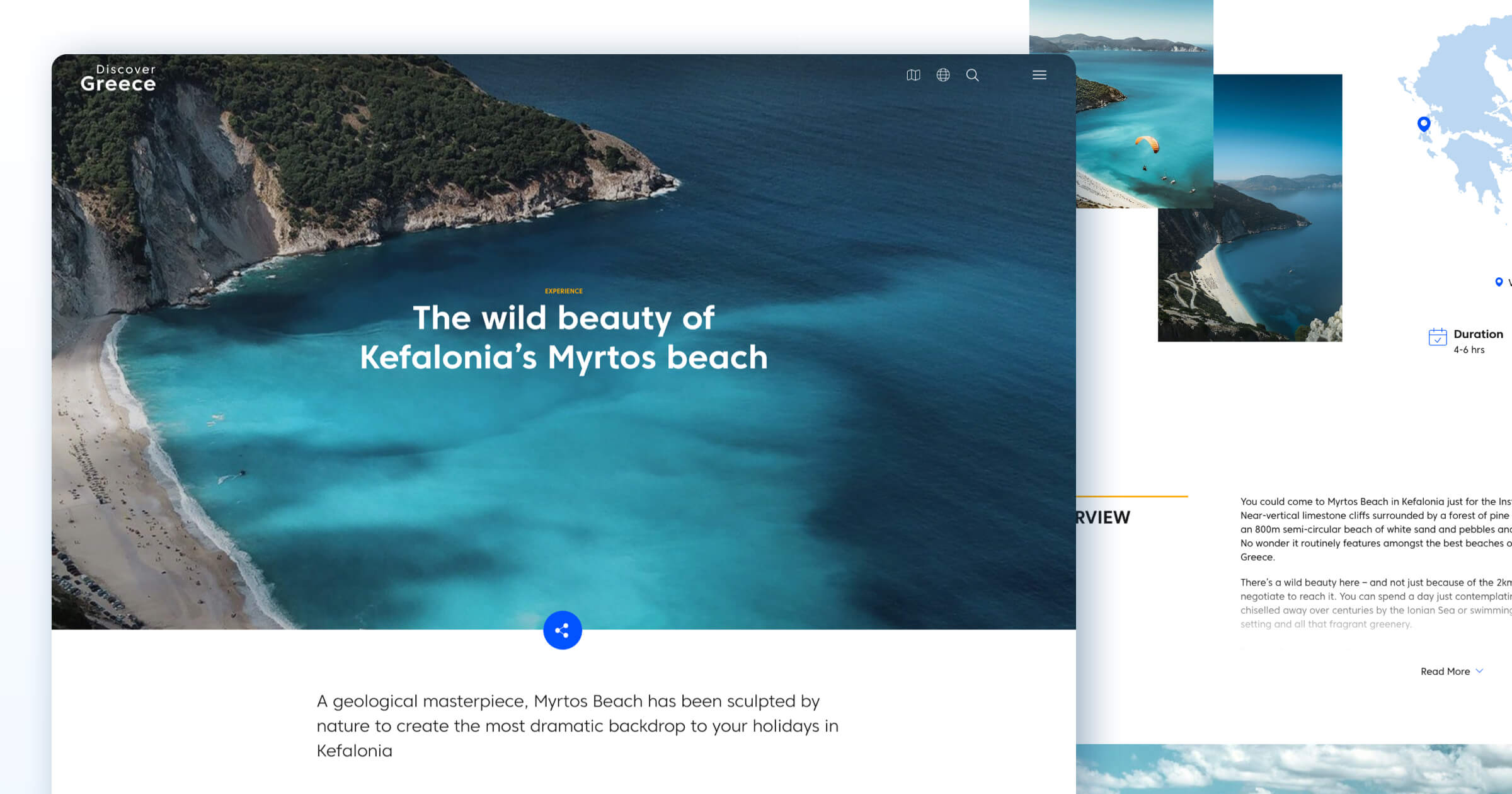Screen dimensions: 1512x794
Task: Click the cloudy sky image at the bottom
Action: (1294, 769)
